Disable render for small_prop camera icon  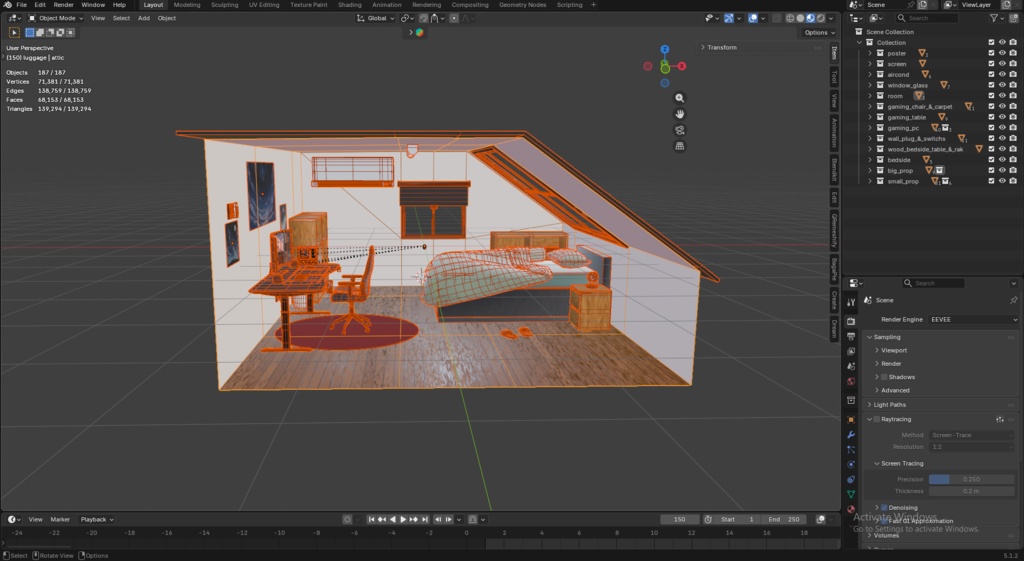coord(1013,181)
